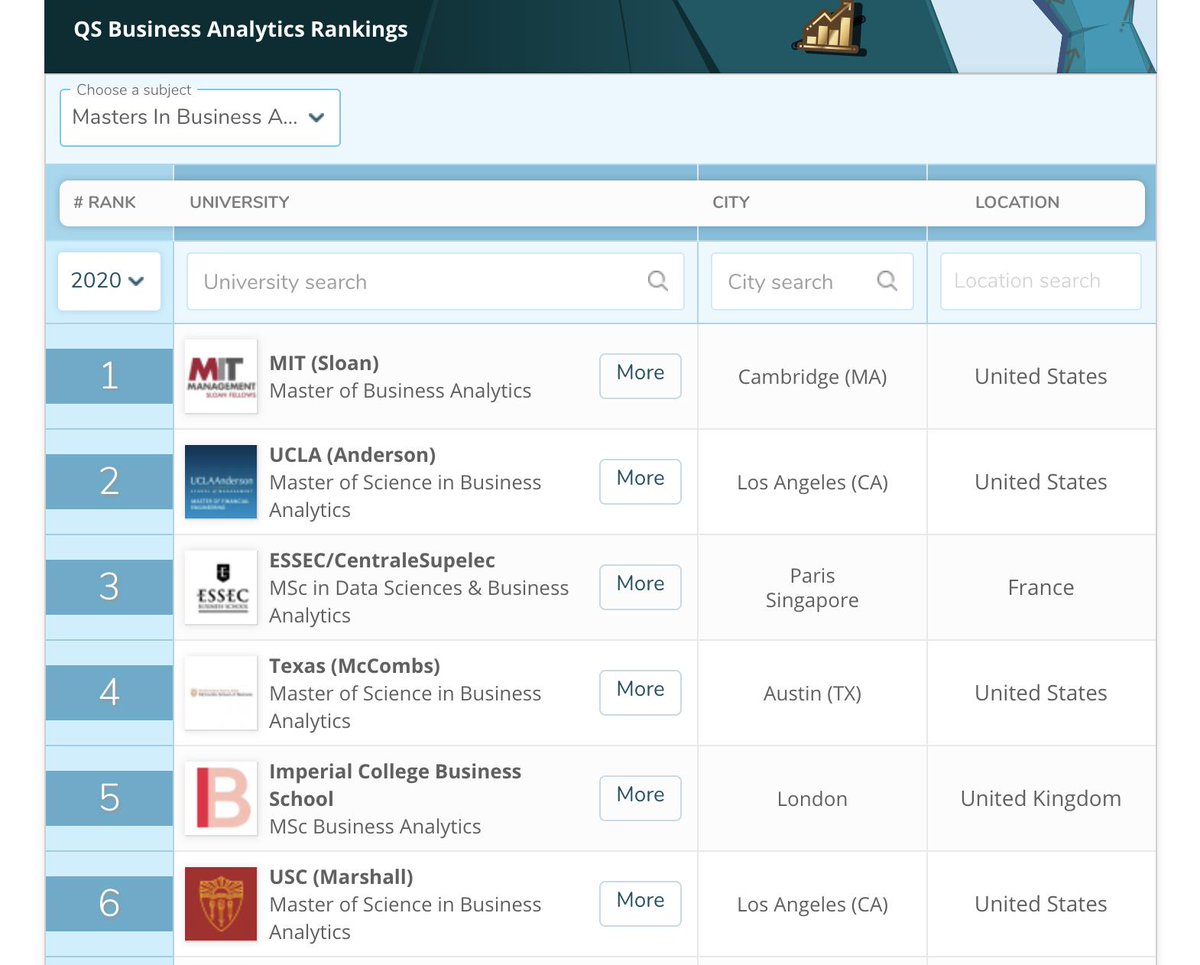Click the rank 3 number cell
The image size is (1200, 965).
click(x=109, y=587)
